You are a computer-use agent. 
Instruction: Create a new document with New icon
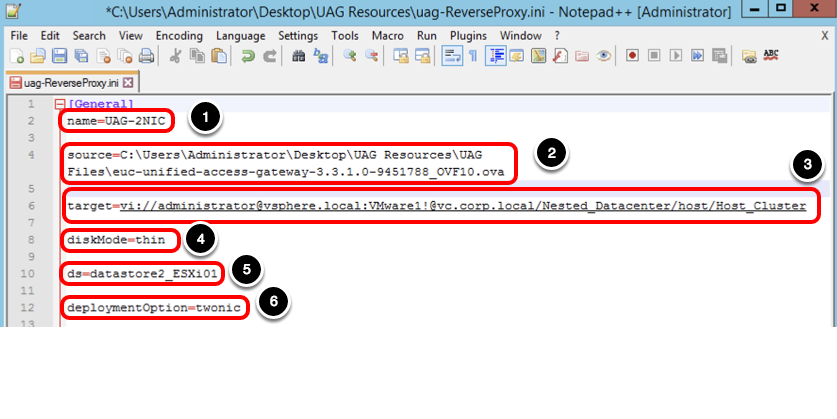(17, 56)
